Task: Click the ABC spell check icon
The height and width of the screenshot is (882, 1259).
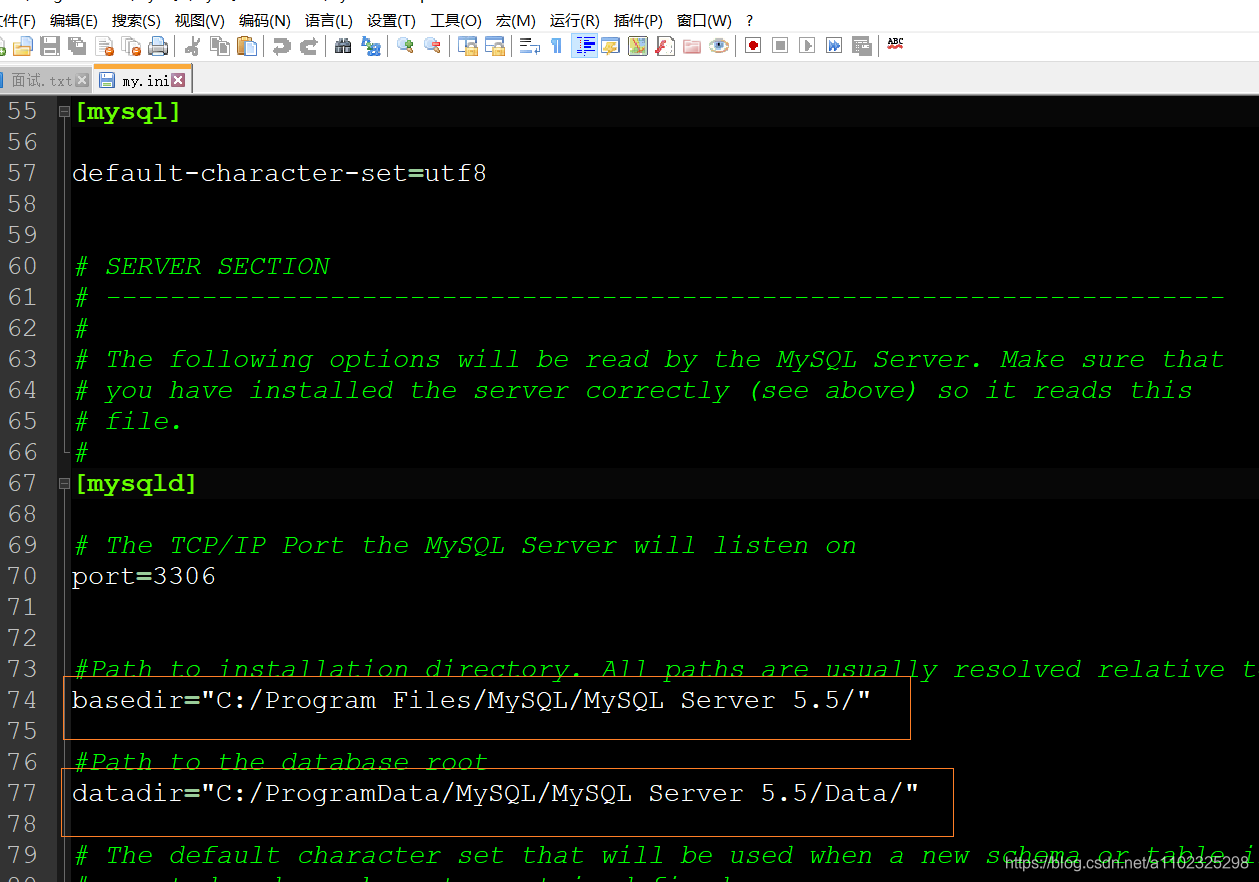Action: point(895,44)
